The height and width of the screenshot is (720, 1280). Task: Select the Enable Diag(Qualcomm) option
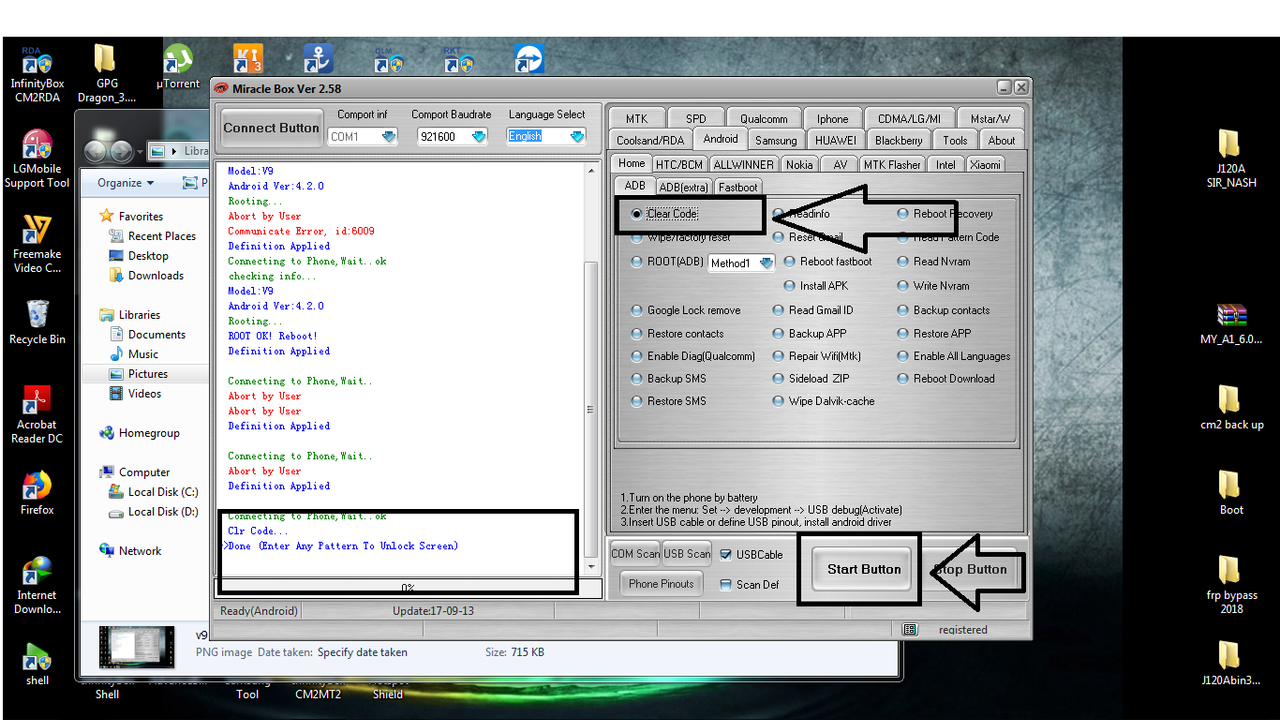tap(638, 357)
